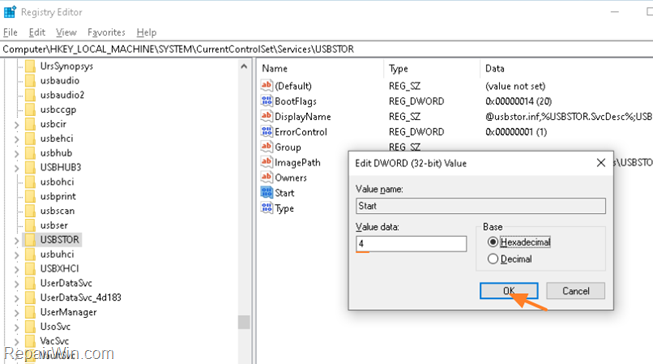
Task: Click the usbaudio2 folder icon
Action: coord(30,95)
